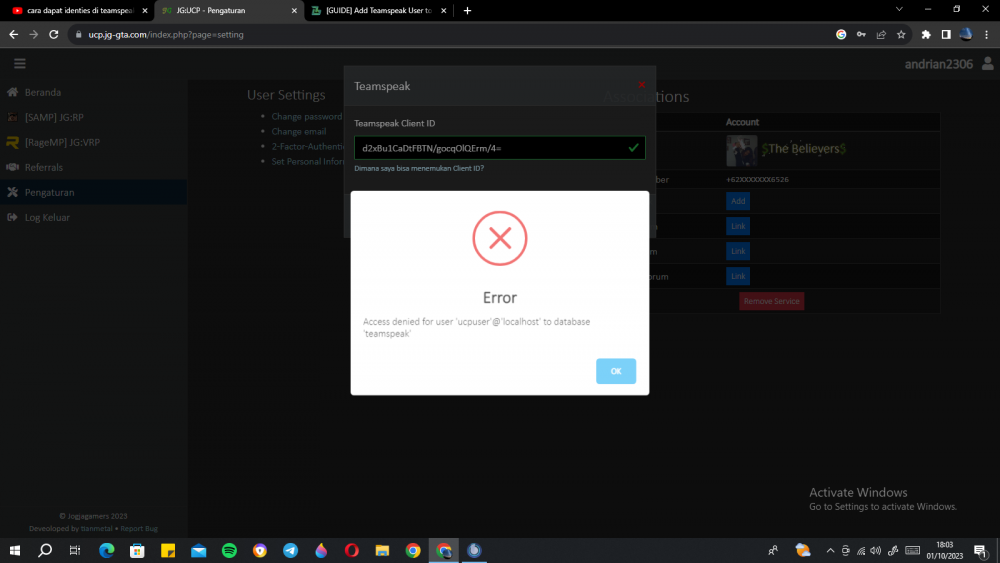Close the Teamspeak modal with red X

point(642,85)
